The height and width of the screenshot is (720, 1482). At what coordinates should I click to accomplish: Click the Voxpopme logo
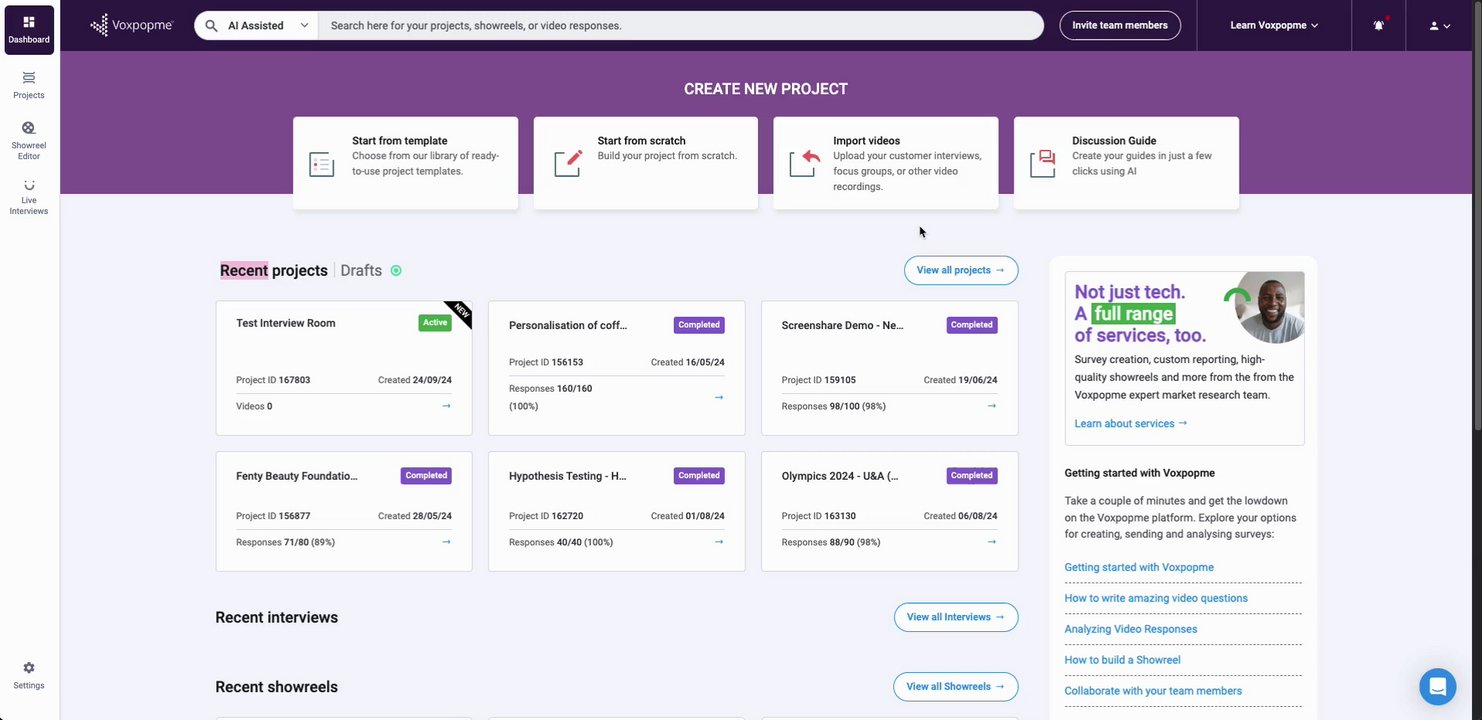pyautogui.click(x=131, y=25)
